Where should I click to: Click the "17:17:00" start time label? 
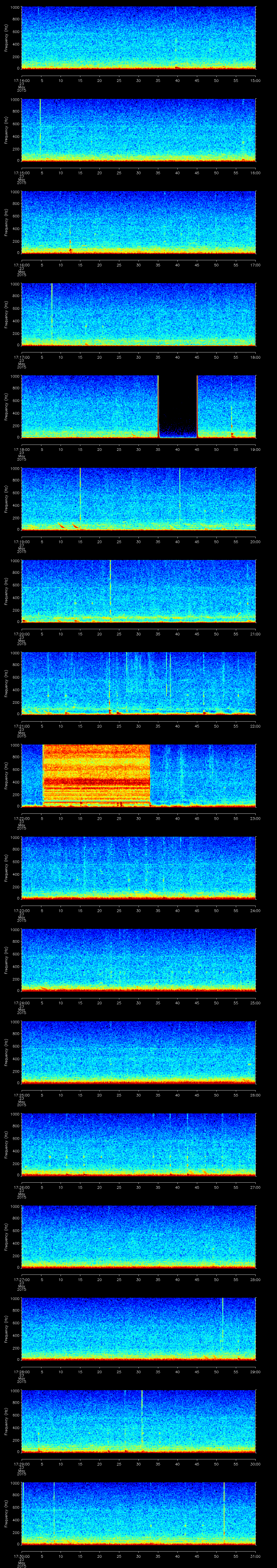21,357
